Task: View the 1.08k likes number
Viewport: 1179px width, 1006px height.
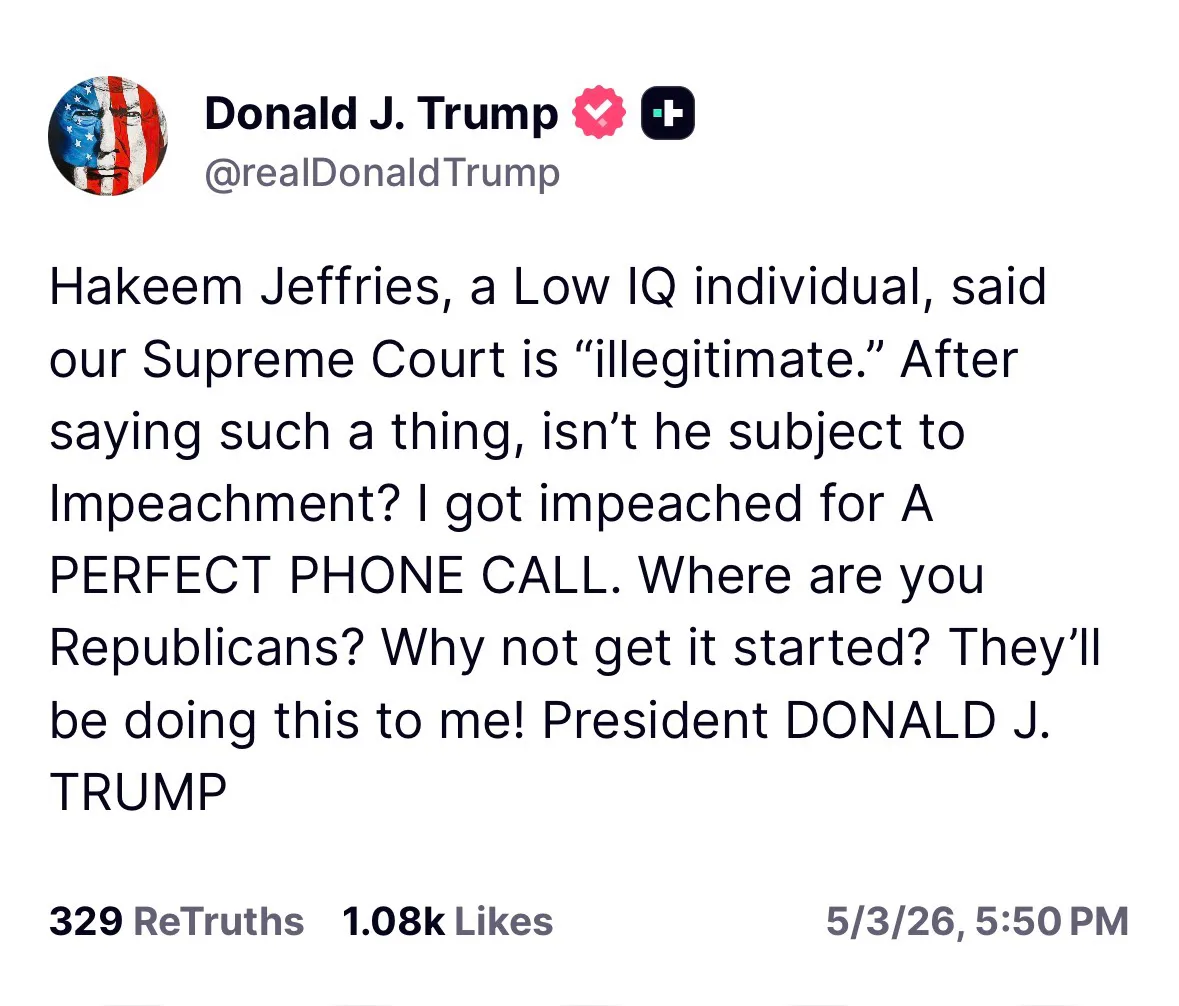Action: (x=393, y=921)
